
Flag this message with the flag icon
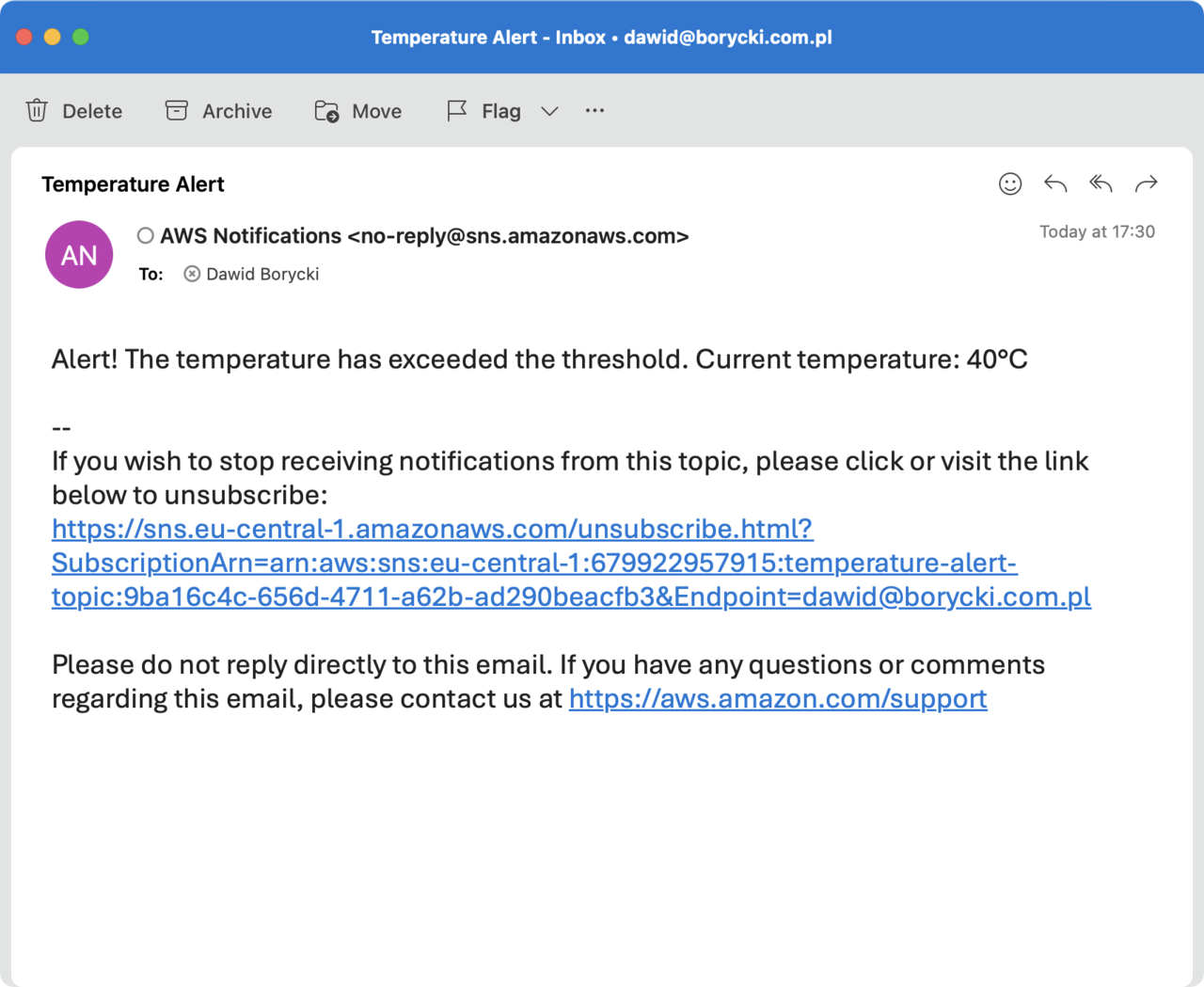(457, 111)
